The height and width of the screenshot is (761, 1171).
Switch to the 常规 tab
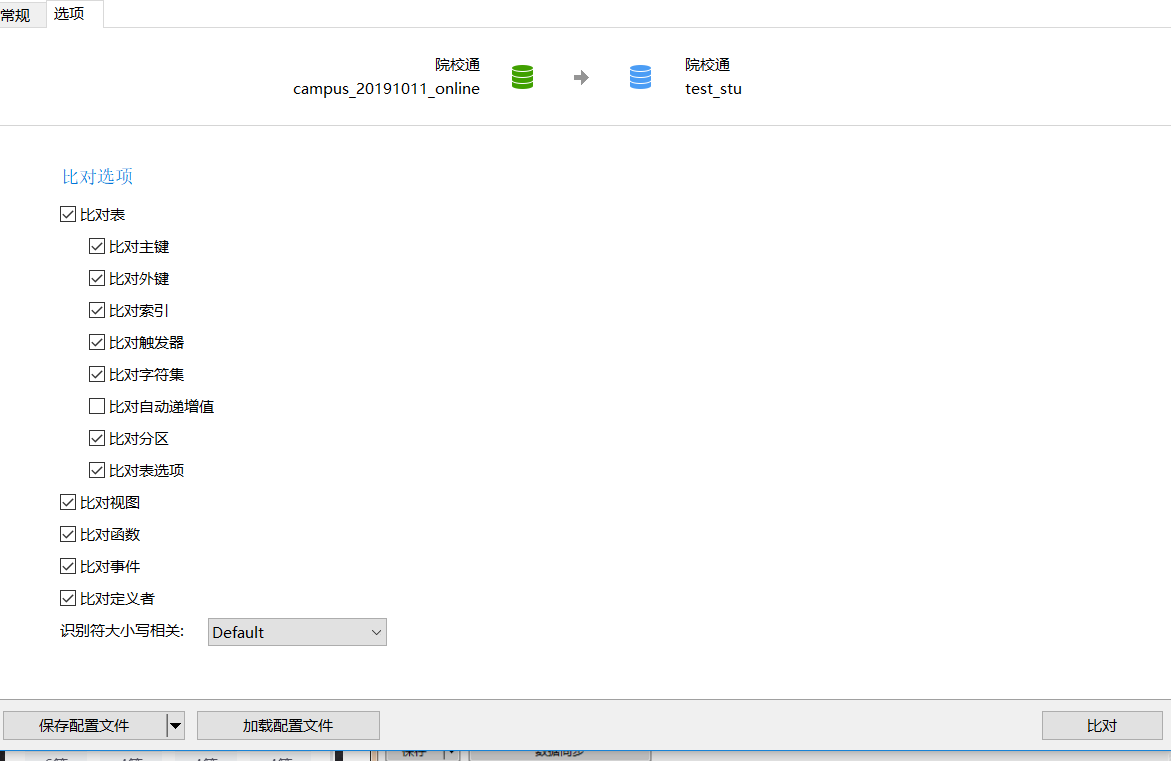[x=17, y=15]
